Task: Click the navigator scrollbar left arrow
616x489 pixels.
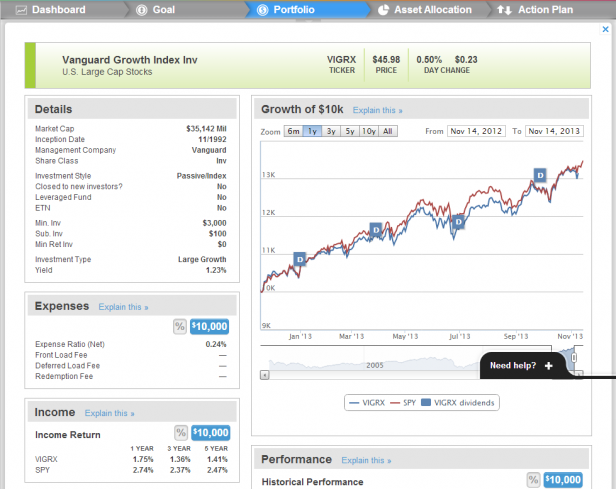Action: (x=264, y=375)
